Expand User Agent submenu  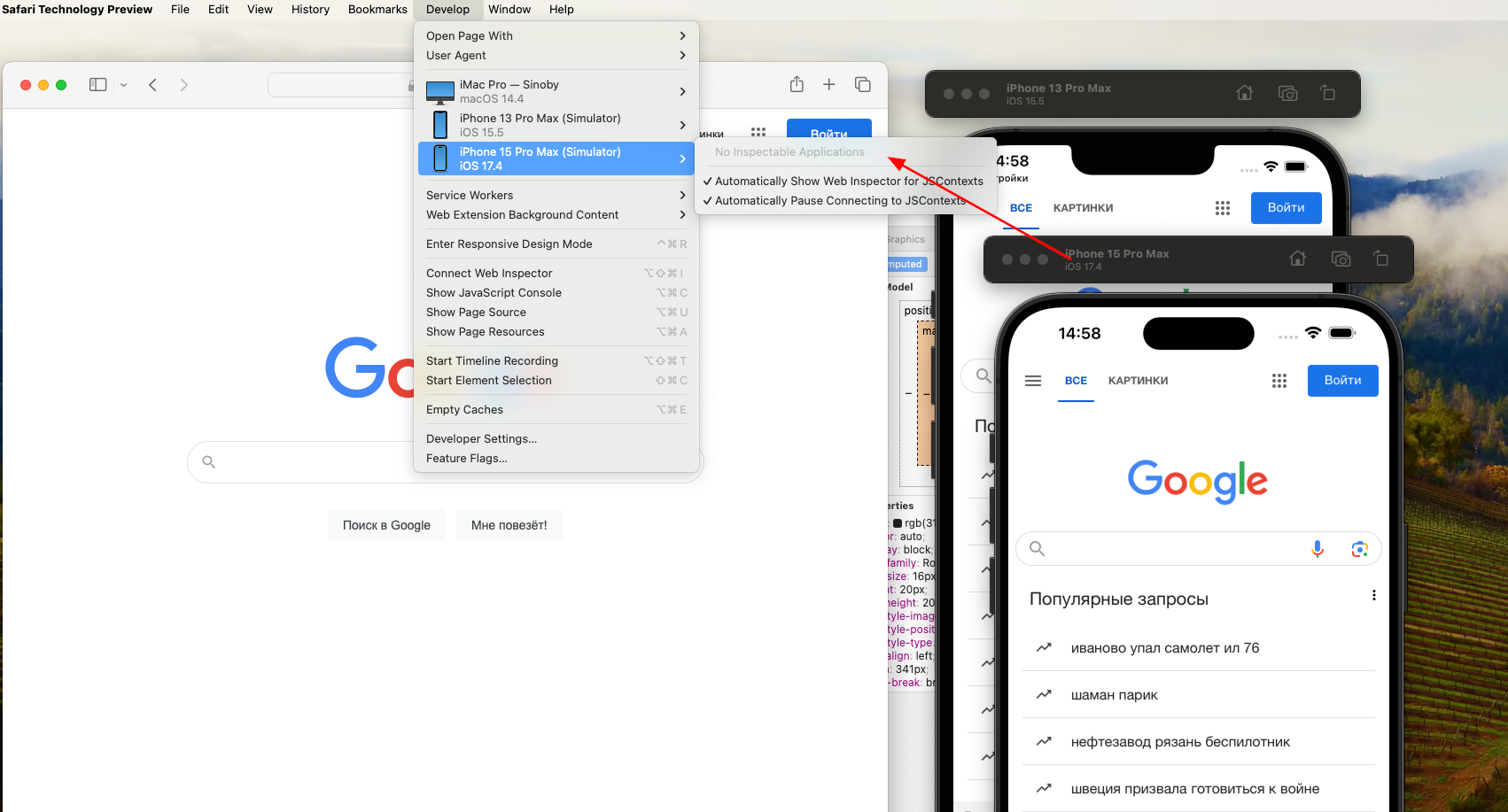(x=556, y=55)
